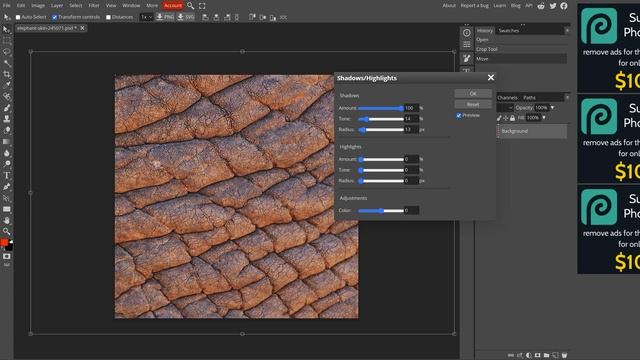Select the Lasso tool
This screenshot has width=640, height=360.
pyautogui.click(x=7, y=52)
